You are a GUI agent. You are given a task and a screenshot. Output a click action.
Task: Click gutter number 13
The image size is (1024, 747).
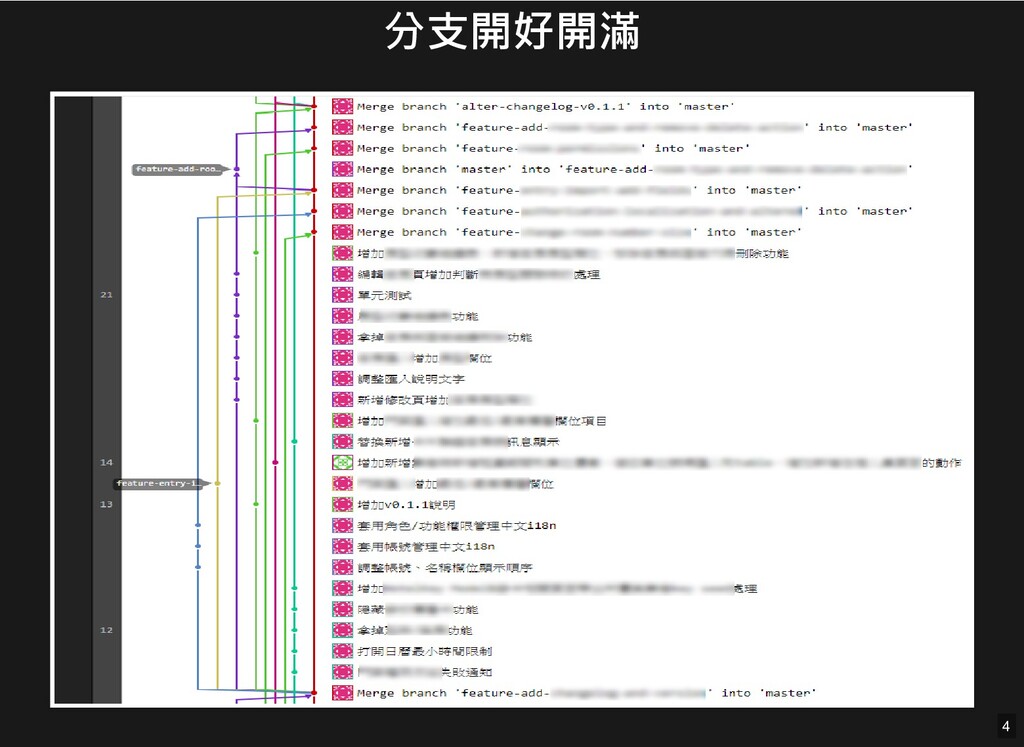(106, 504)
